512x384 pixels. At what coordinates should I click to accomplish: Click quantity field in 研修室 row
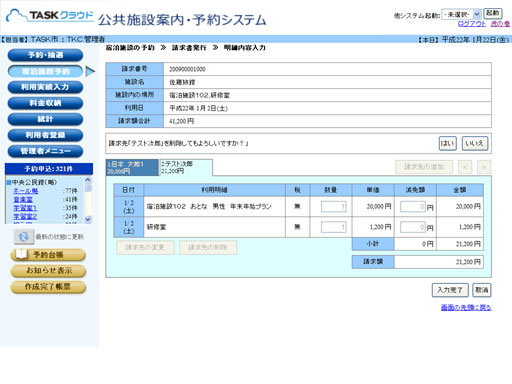point(334,227)
